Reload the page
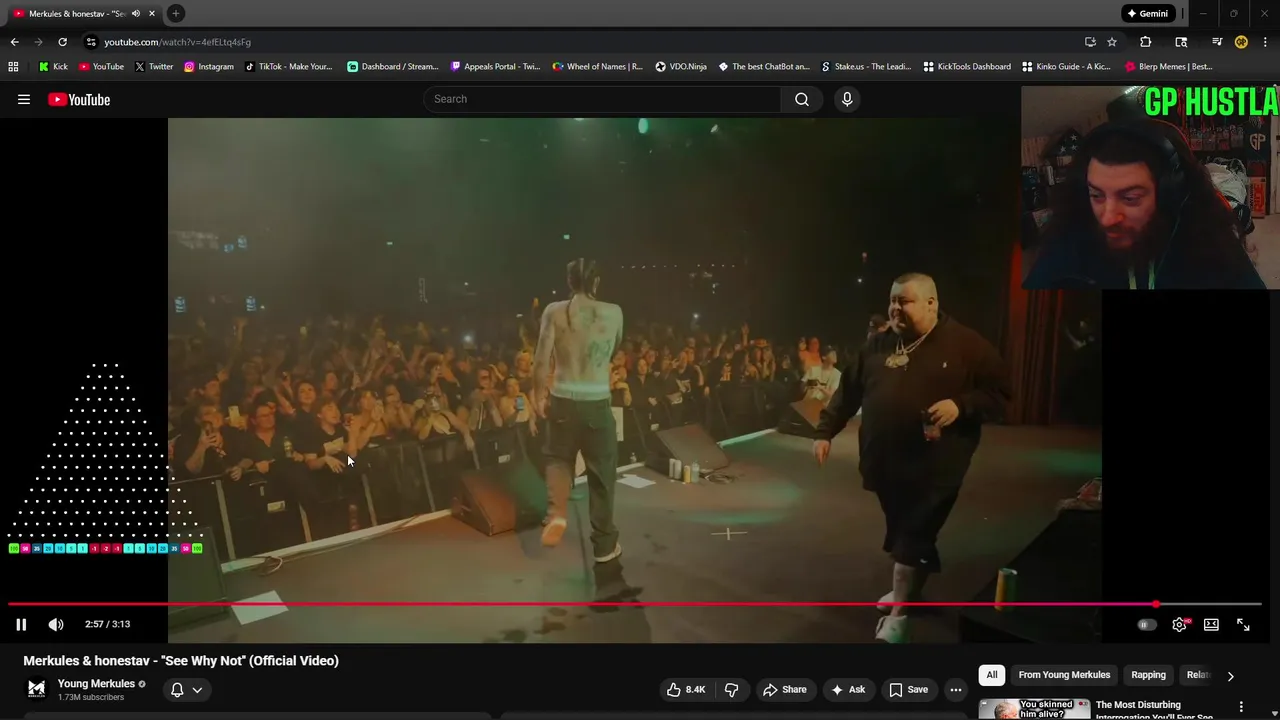 (62, 42)
